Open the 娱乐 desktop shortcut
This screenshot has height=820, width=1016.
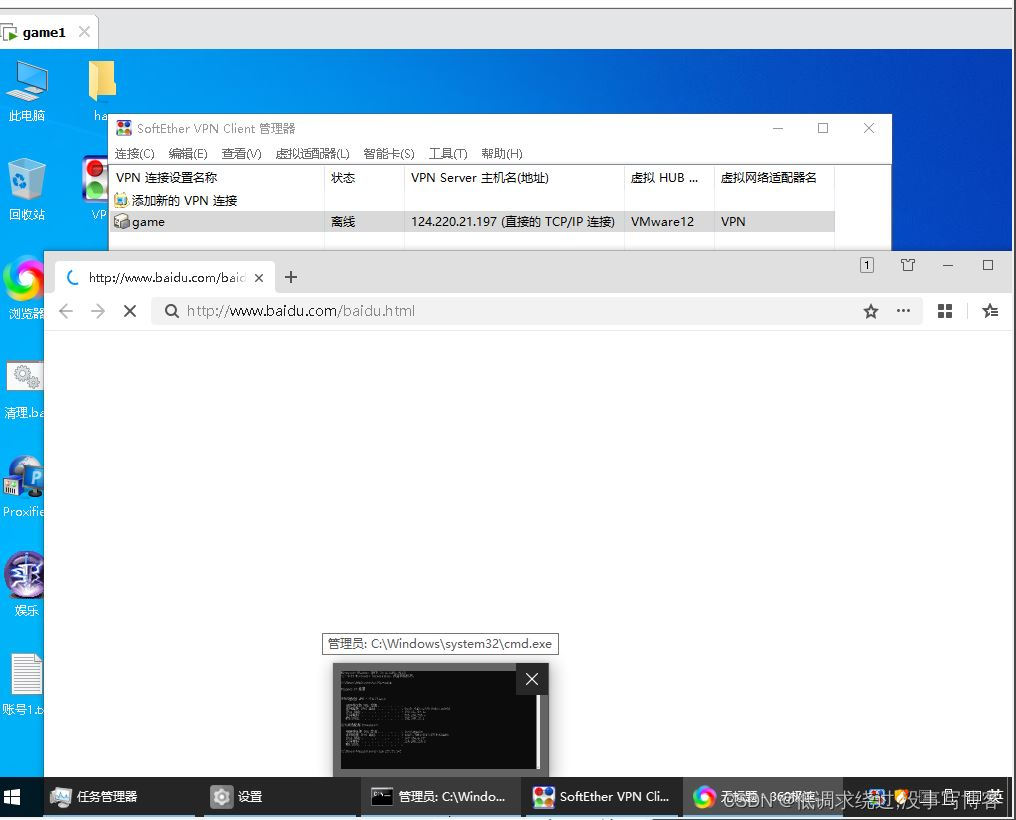click(x=25, y=584)
